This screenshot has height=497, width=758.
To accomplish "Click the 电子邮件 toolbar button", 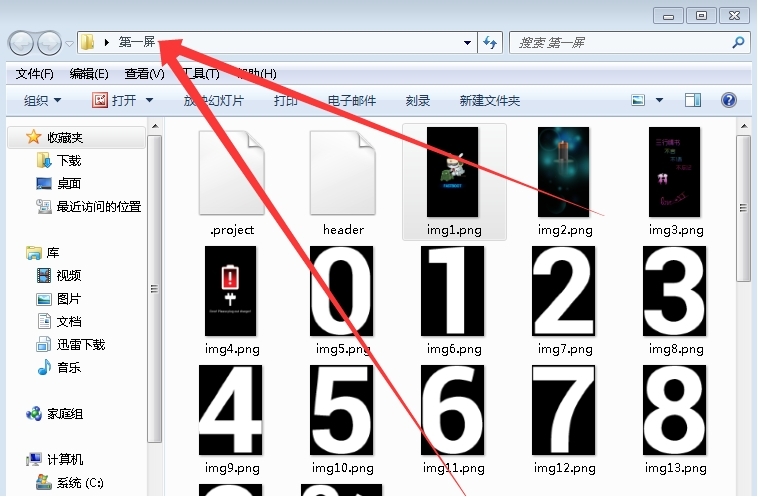I will pos(352,101).
